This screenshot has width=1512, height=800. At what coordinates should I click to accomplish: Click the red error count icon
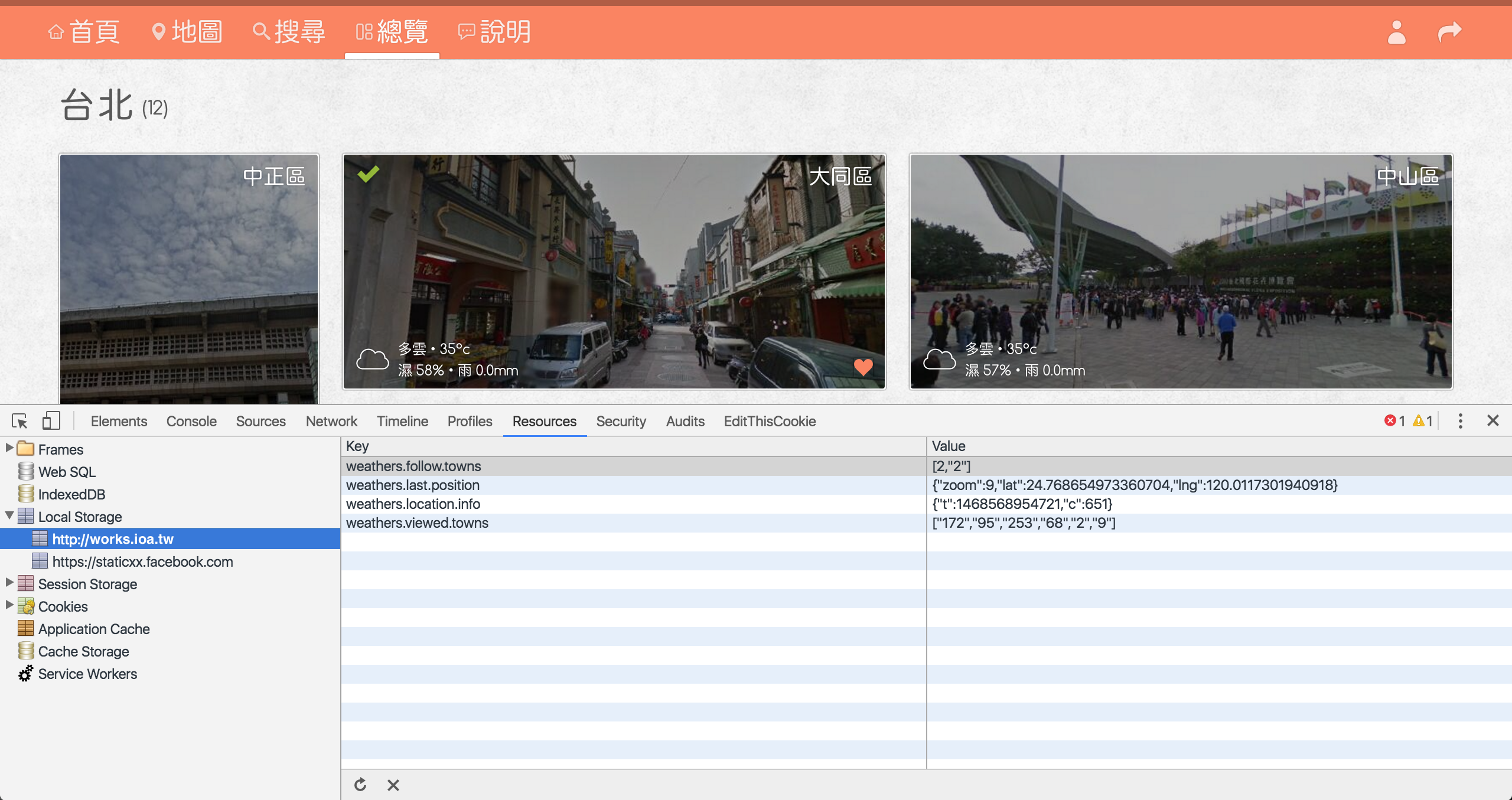[x=1390, y=421]
